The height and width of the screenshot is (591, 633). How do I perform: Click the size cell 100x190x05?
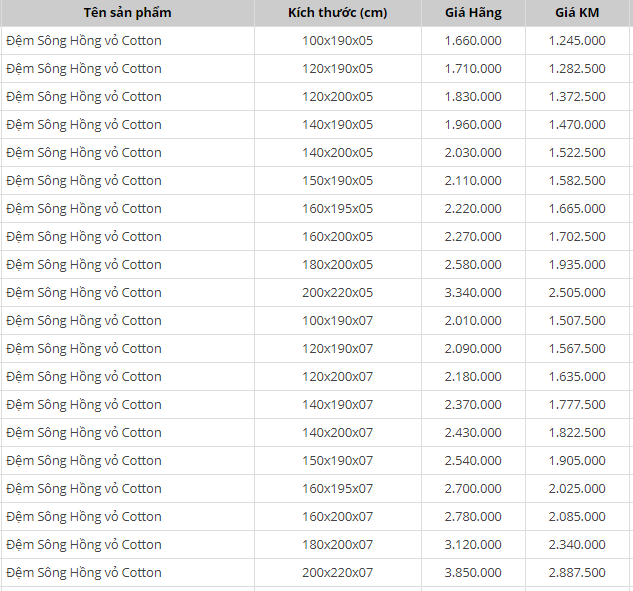point(337,41)
